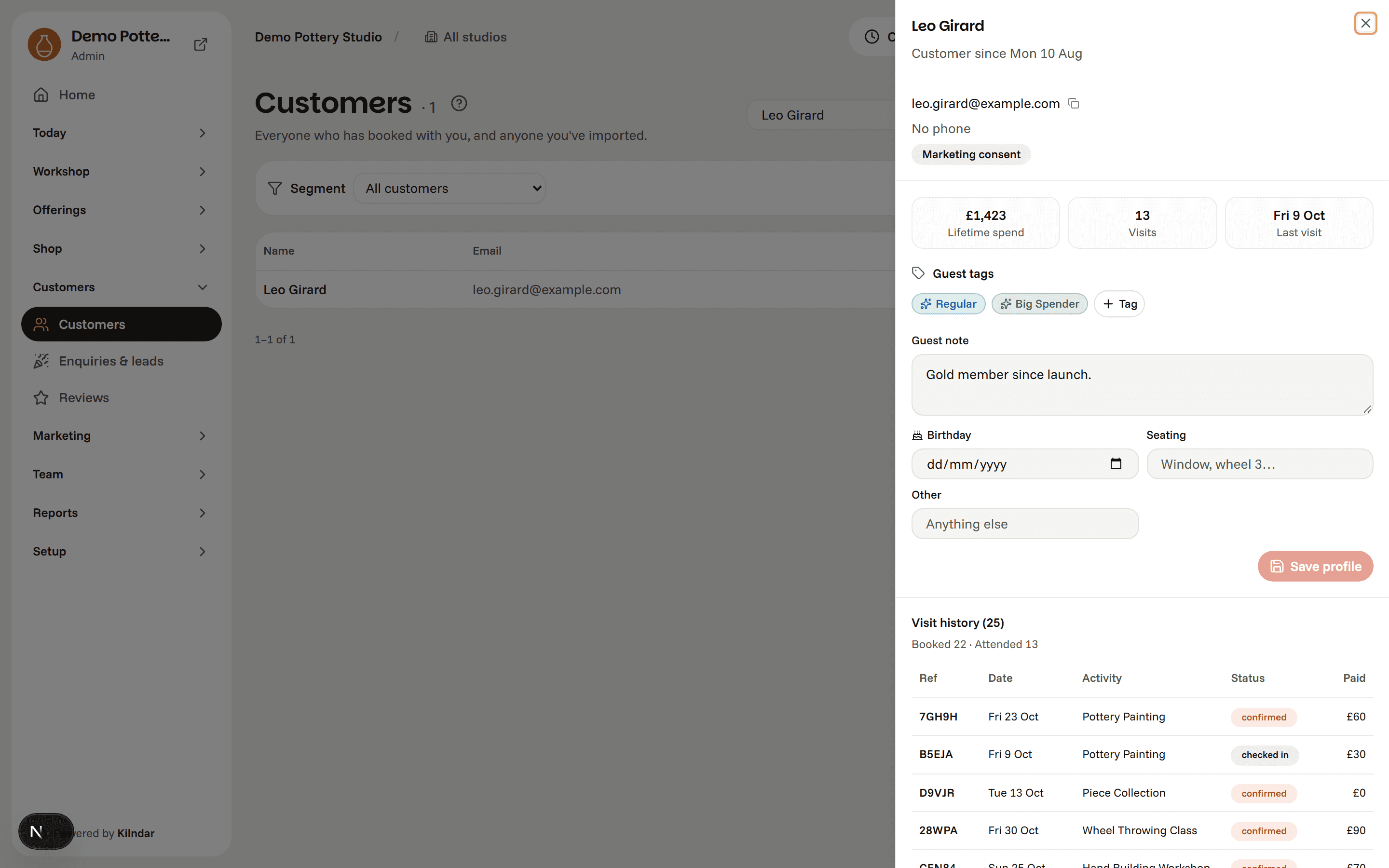Click the Customers help question mark icon

pyautogui.click(x=459, y=103)
